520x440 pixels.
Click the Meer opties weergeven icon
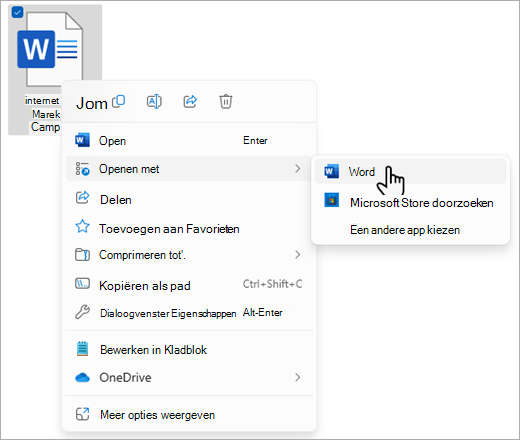click(82, 414)
